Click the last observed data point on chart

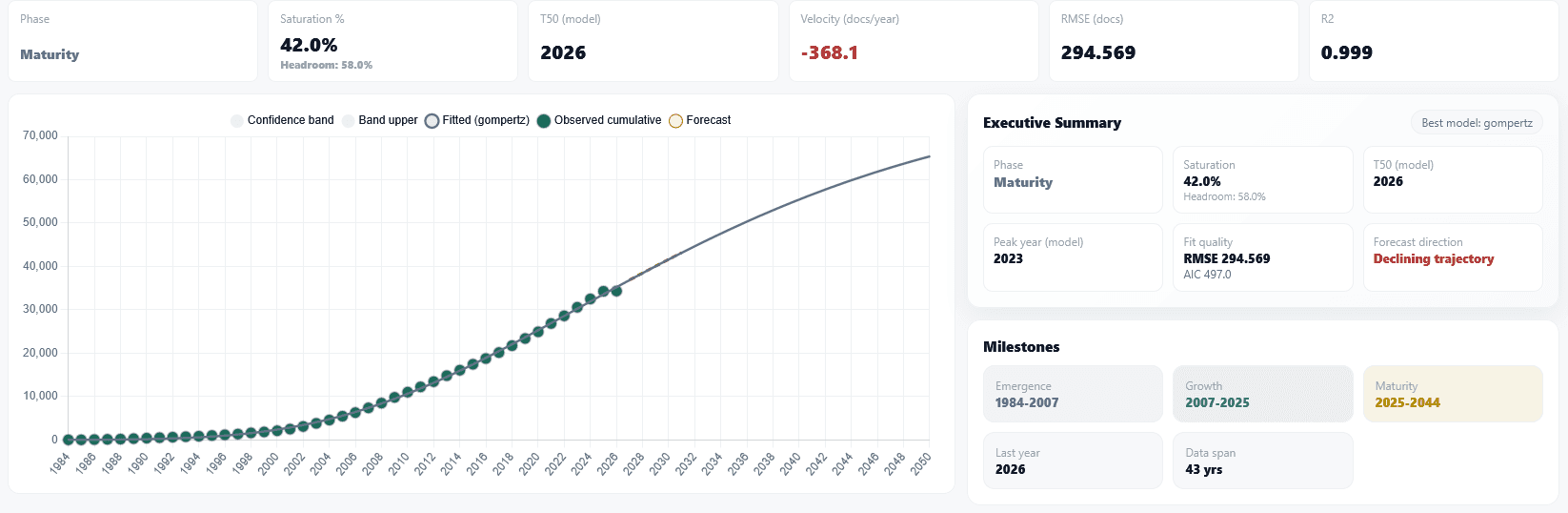point(616,291)
